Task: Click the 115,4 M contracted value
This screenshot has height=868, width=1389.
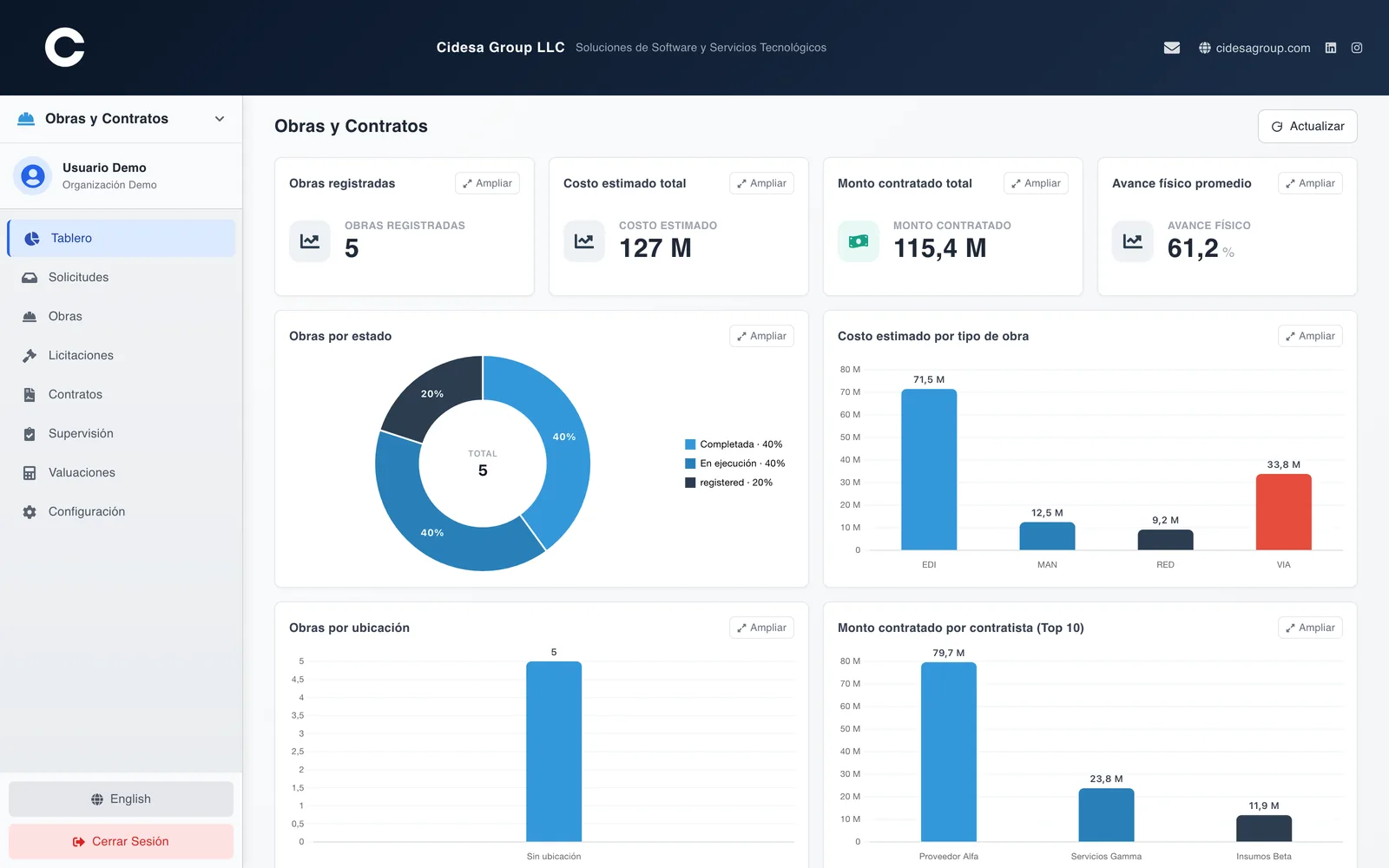Action: [940, 248]
